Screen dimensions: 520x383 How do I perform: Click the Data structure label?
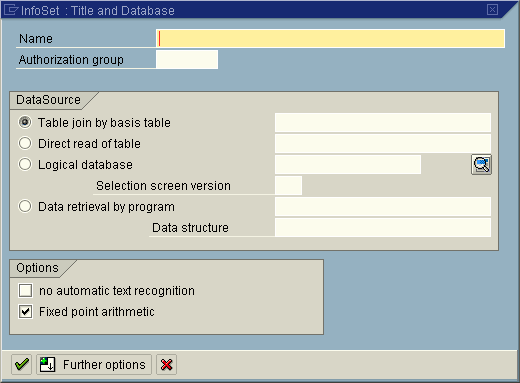click(190, 228)
